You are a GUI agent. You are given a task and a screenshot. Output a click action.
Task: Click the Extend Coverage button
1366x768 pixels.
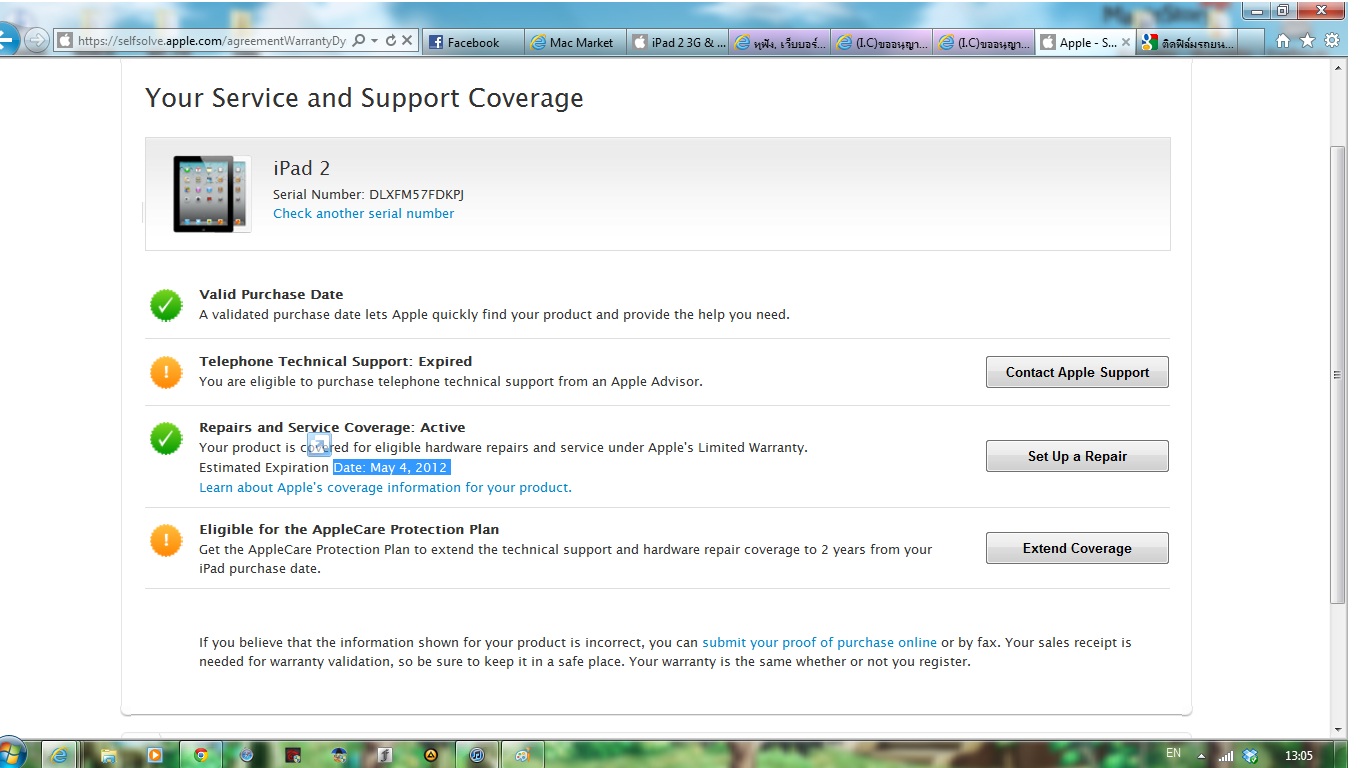click(x=1077, y=548)
